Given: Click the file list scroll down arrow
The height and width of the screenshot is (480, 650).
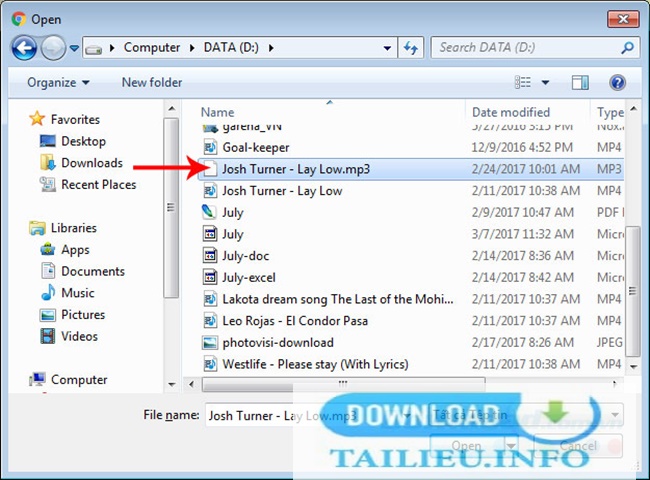Looking at the screenshot, I should coord(633,366).
